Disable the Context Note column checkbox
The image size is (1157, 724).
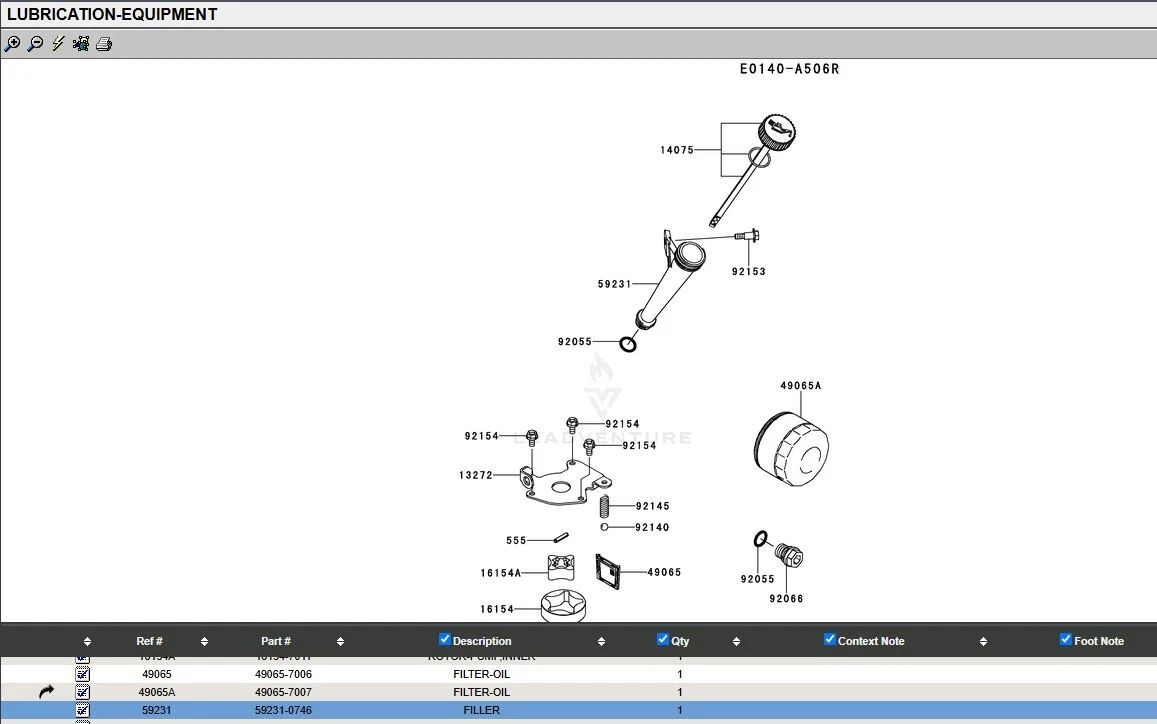(x=830, y=640)
